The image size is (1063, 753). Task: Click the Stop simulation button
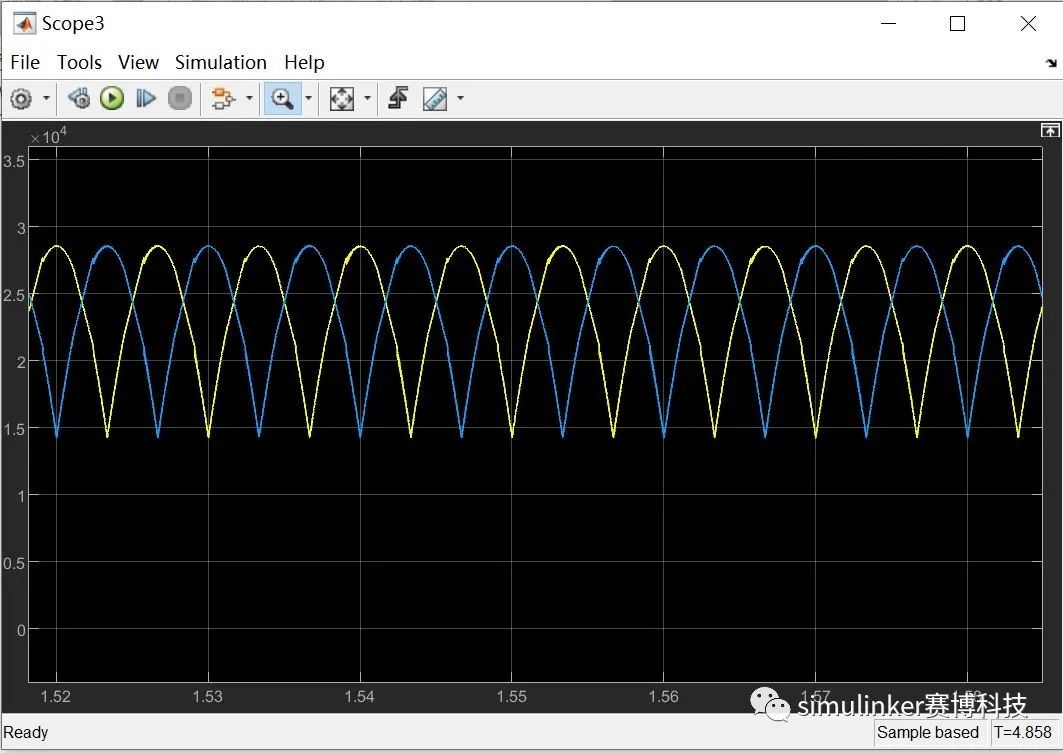click(180, 98)
